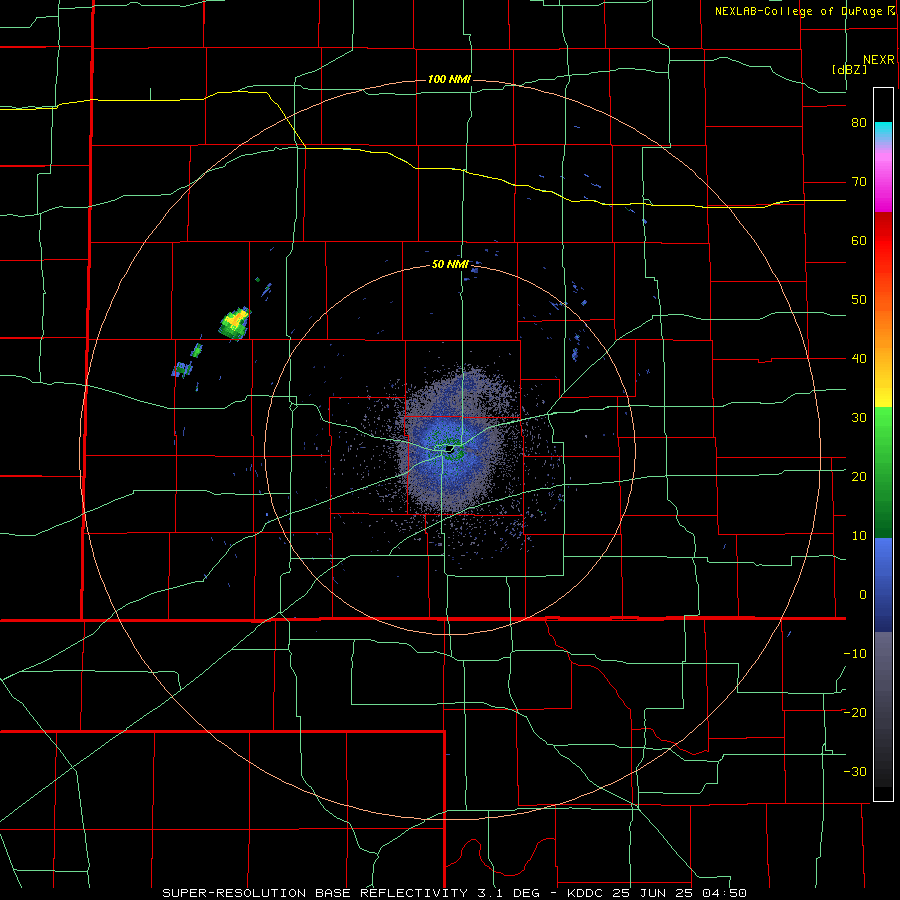Click the cyan top of the color bar

883,130
